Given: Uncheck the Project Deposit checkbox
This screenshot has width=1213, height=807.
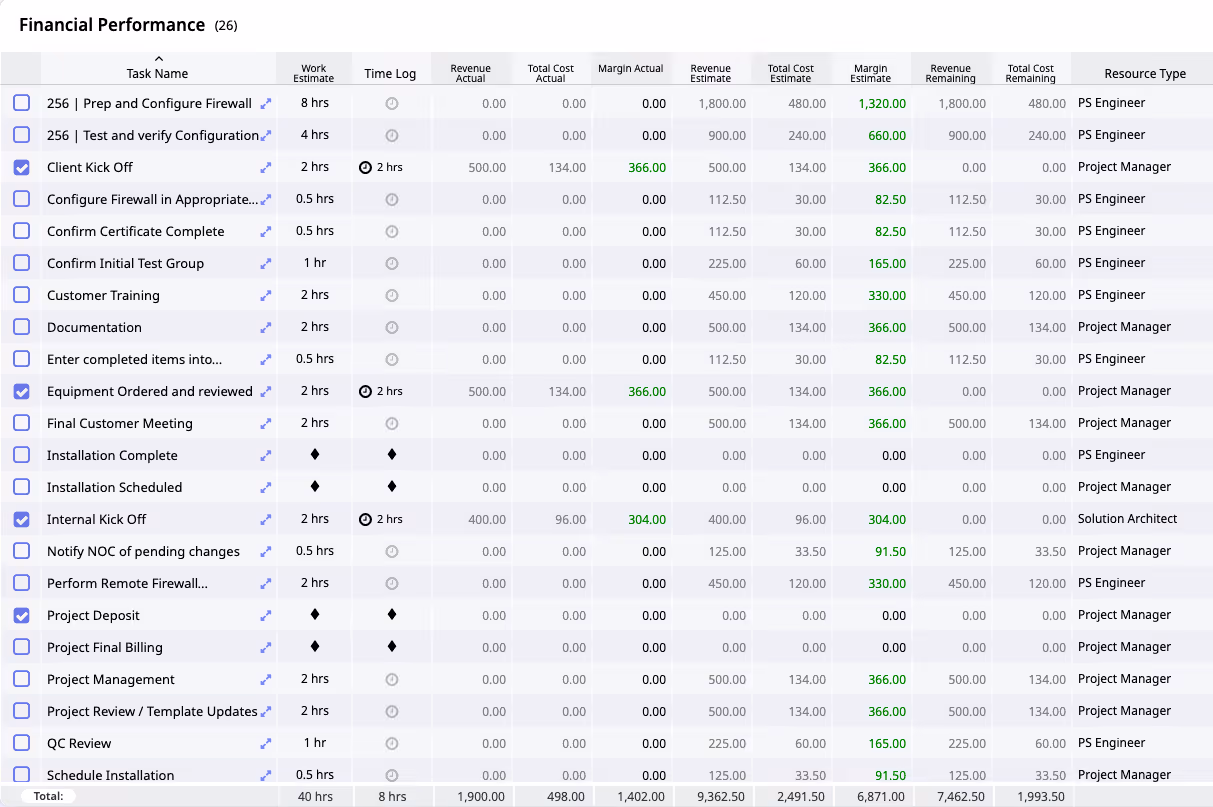Looking at the screenshot, I should pyautogui.click(x=22, y=616).
